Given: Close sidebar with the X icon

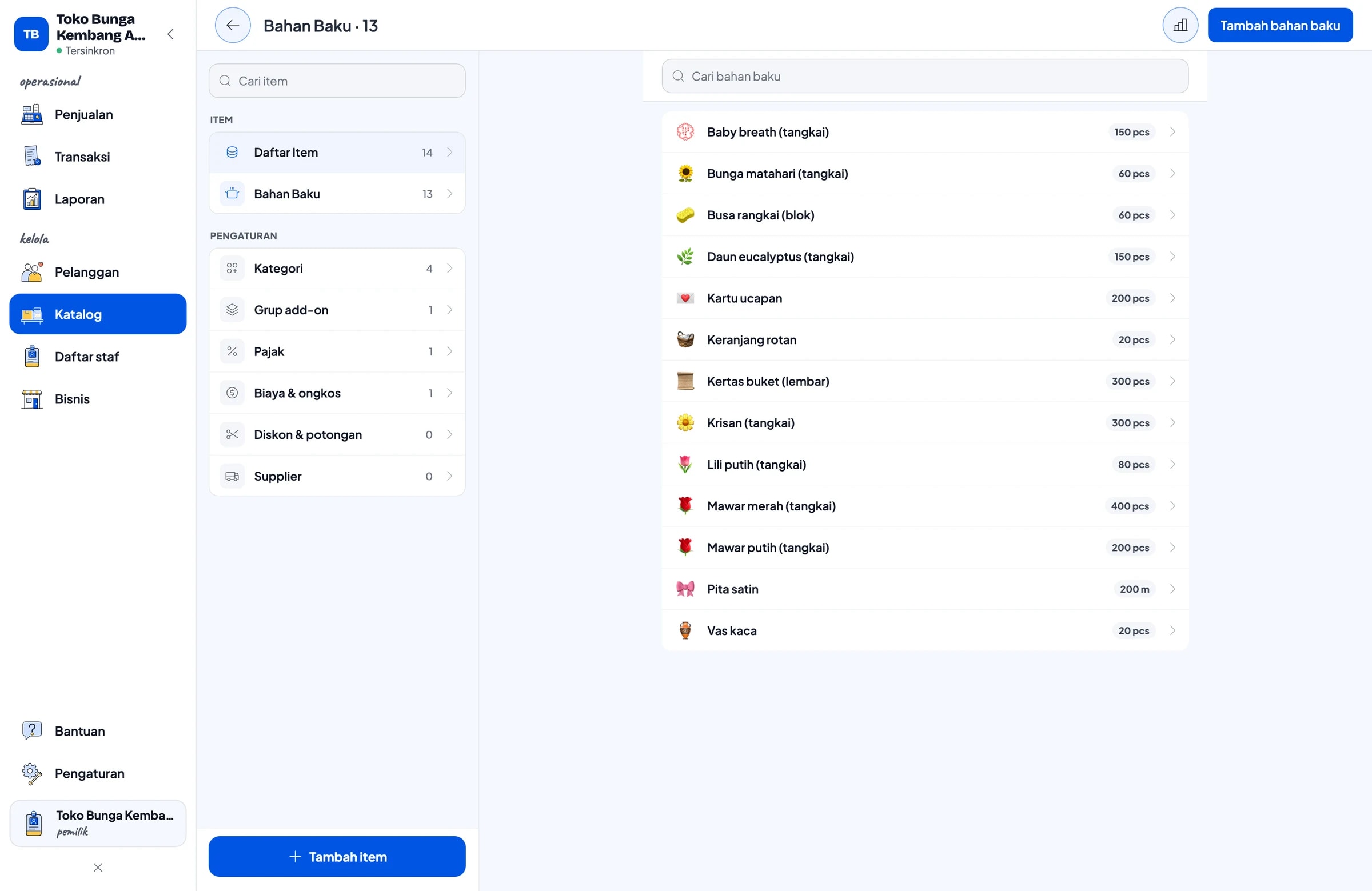Looking at the screenshot, I should [x=98, y=867].
